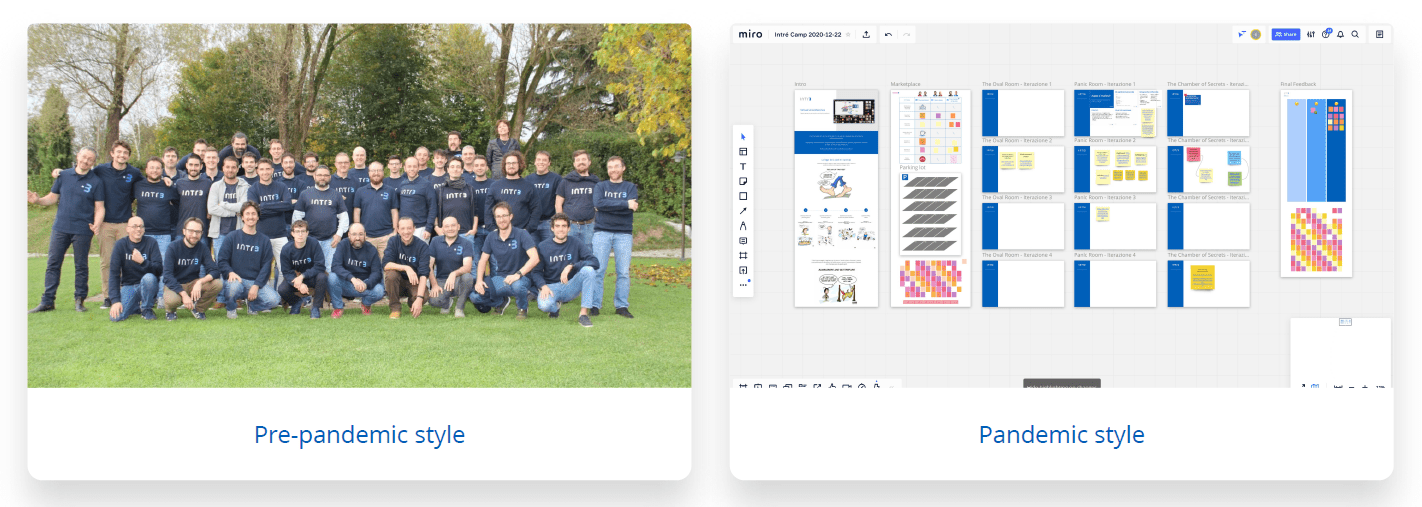Select Panic Room - Iterazione 1 label

1105,84
